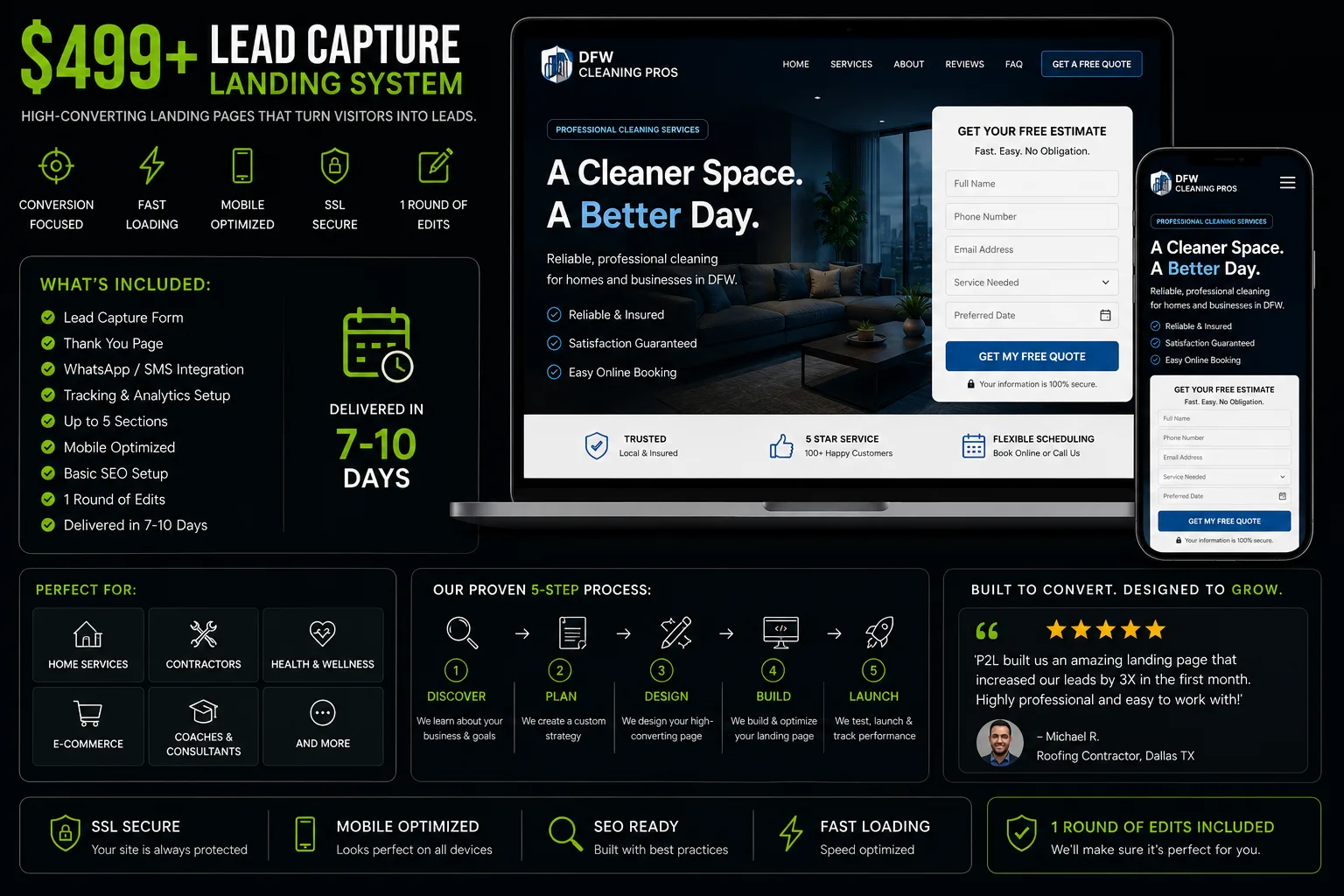Open the Services nav item
The width and height of the screenshot is (1344, 896).
click(850, 64)
